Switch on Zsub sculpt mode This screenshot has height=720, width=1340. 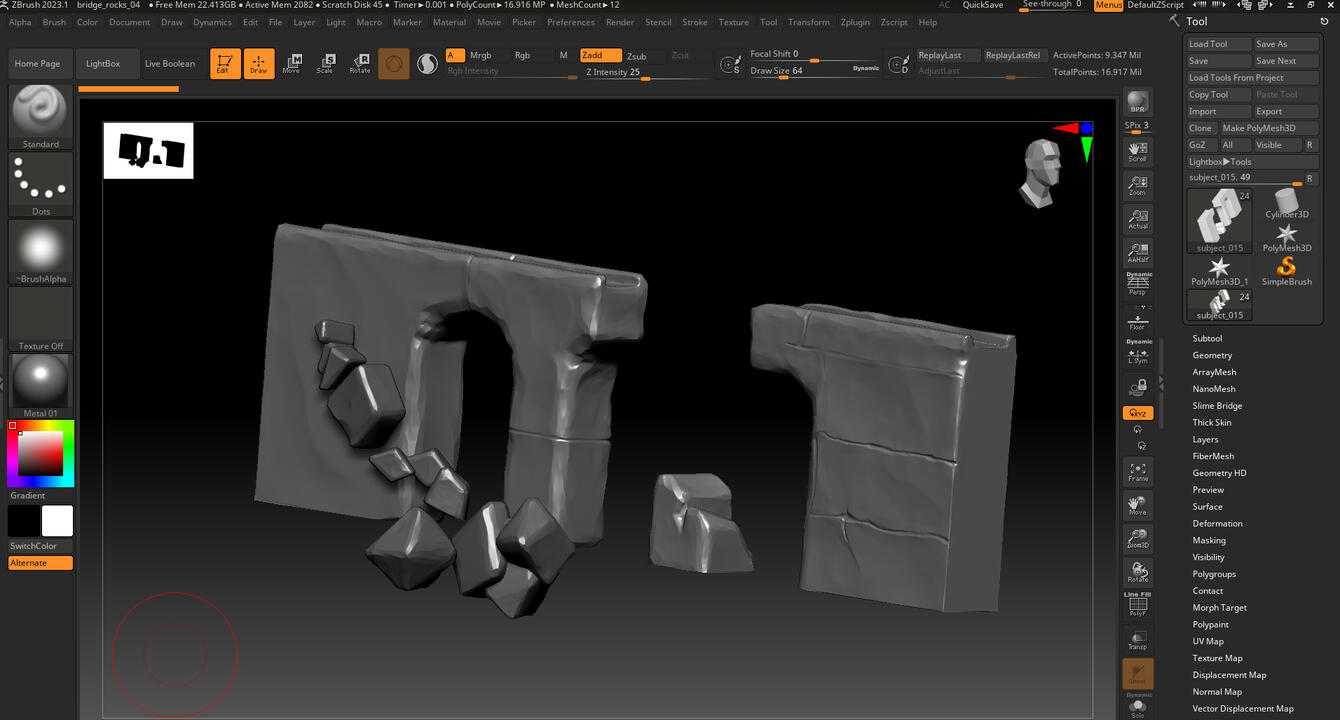click(637, 56)
